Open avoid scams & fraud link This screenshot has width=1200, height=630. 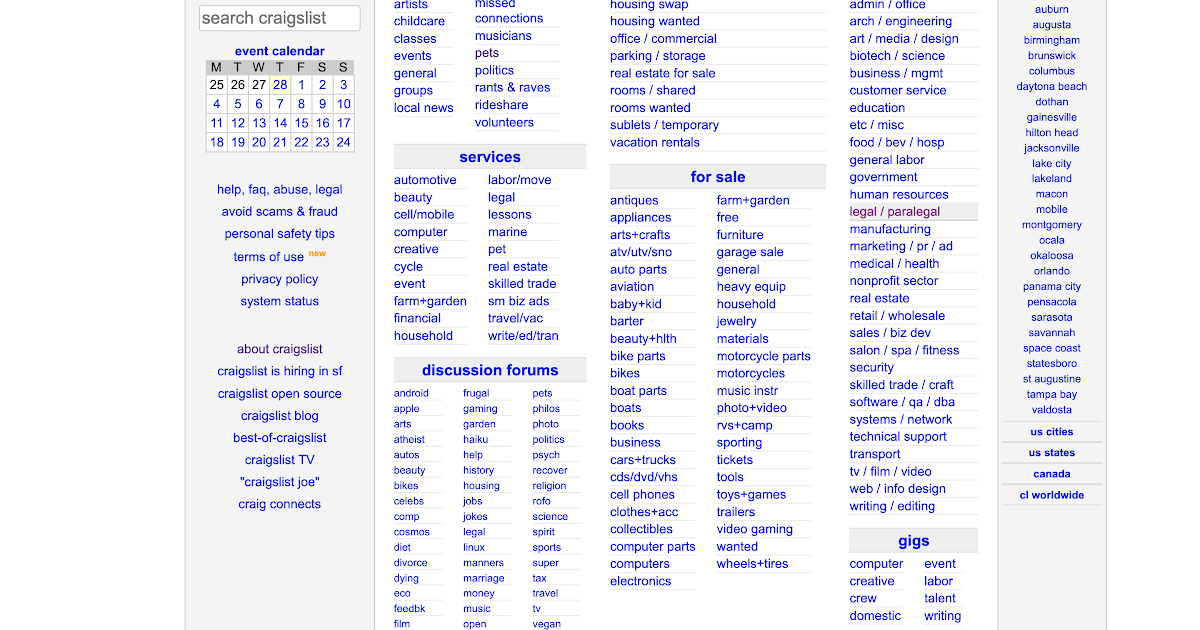[x=280, y=211]
